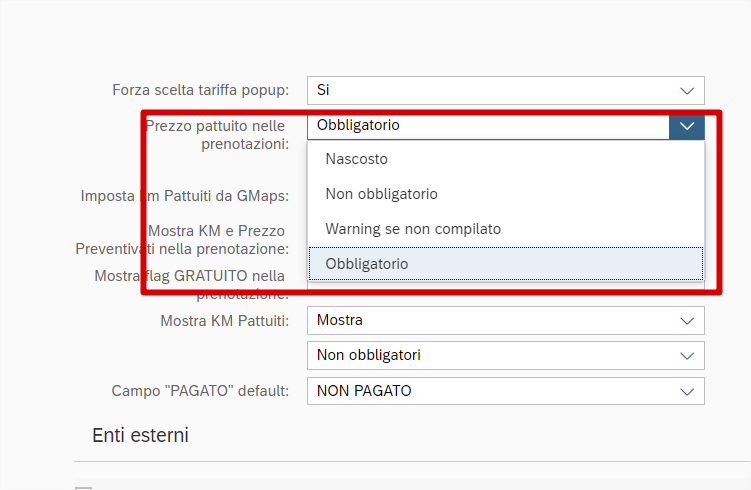Click the Campo "PAGATO" default label

(x=200, y=391)
